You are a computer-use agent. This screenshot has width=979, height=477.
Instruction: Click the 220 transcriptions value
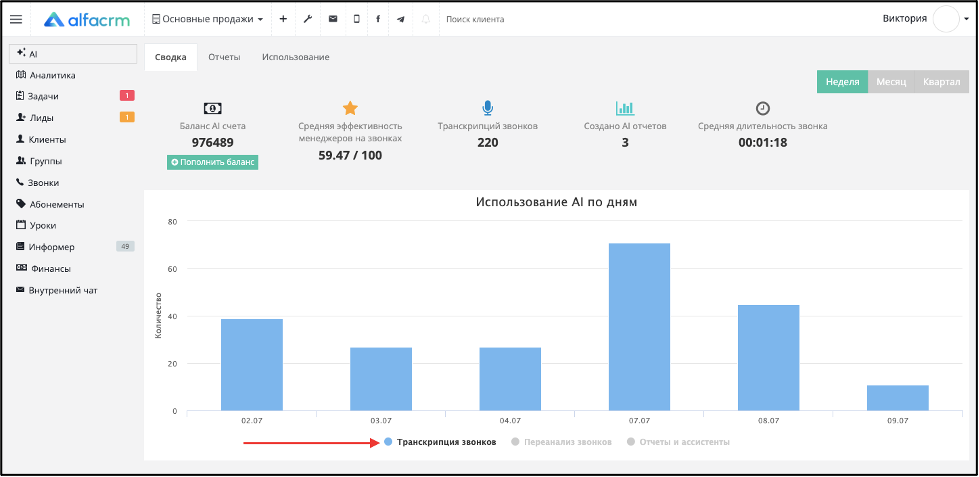pyautogui.click(x=488, y=142)
